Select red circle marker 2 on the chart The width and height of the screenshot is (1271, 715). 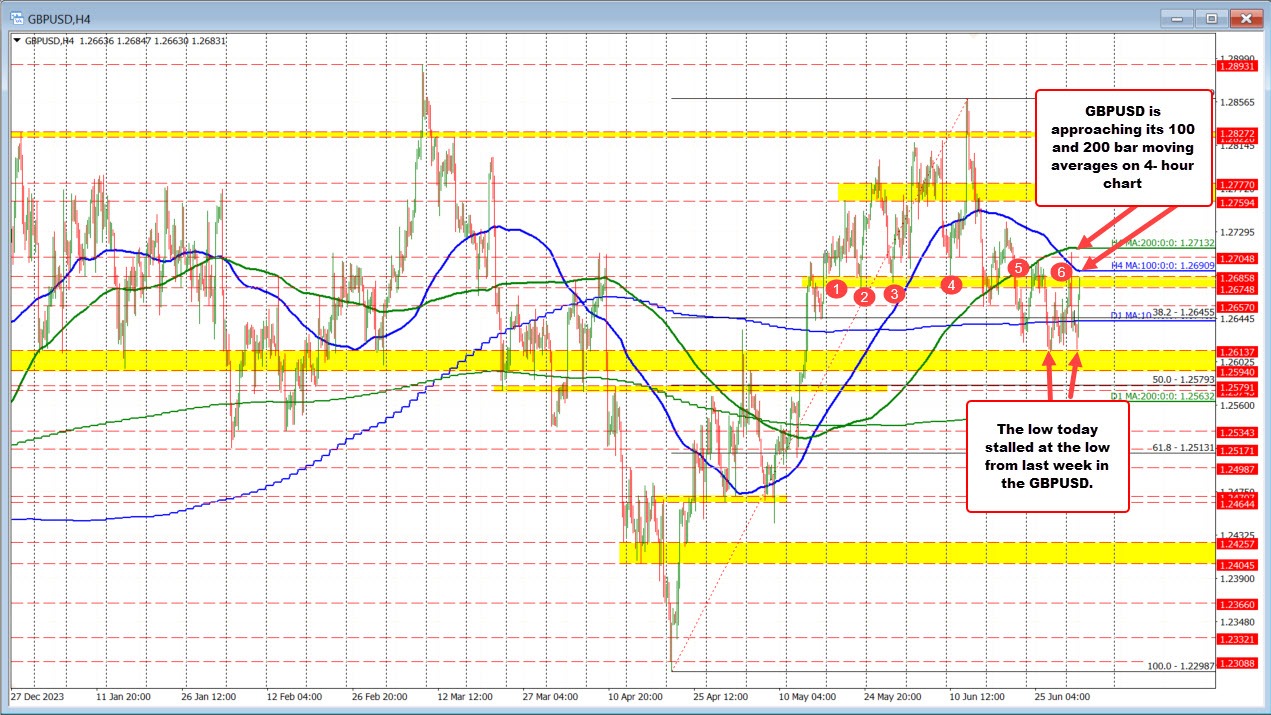[864, 297]
